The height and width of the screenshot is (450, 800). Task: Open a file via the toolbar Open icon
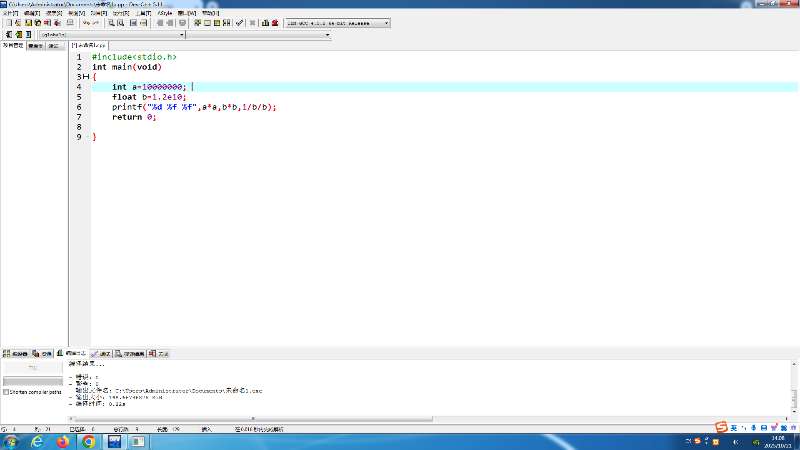pyautogui.click(x=18, y=23)
